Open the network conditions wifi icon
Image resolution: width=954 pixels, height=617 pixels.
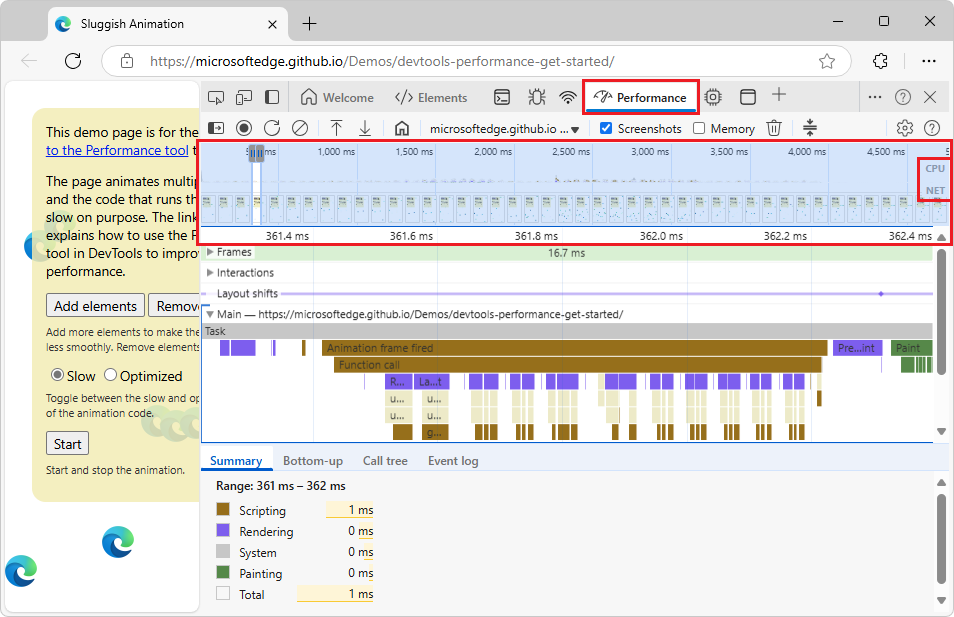[x=568, y=97]
